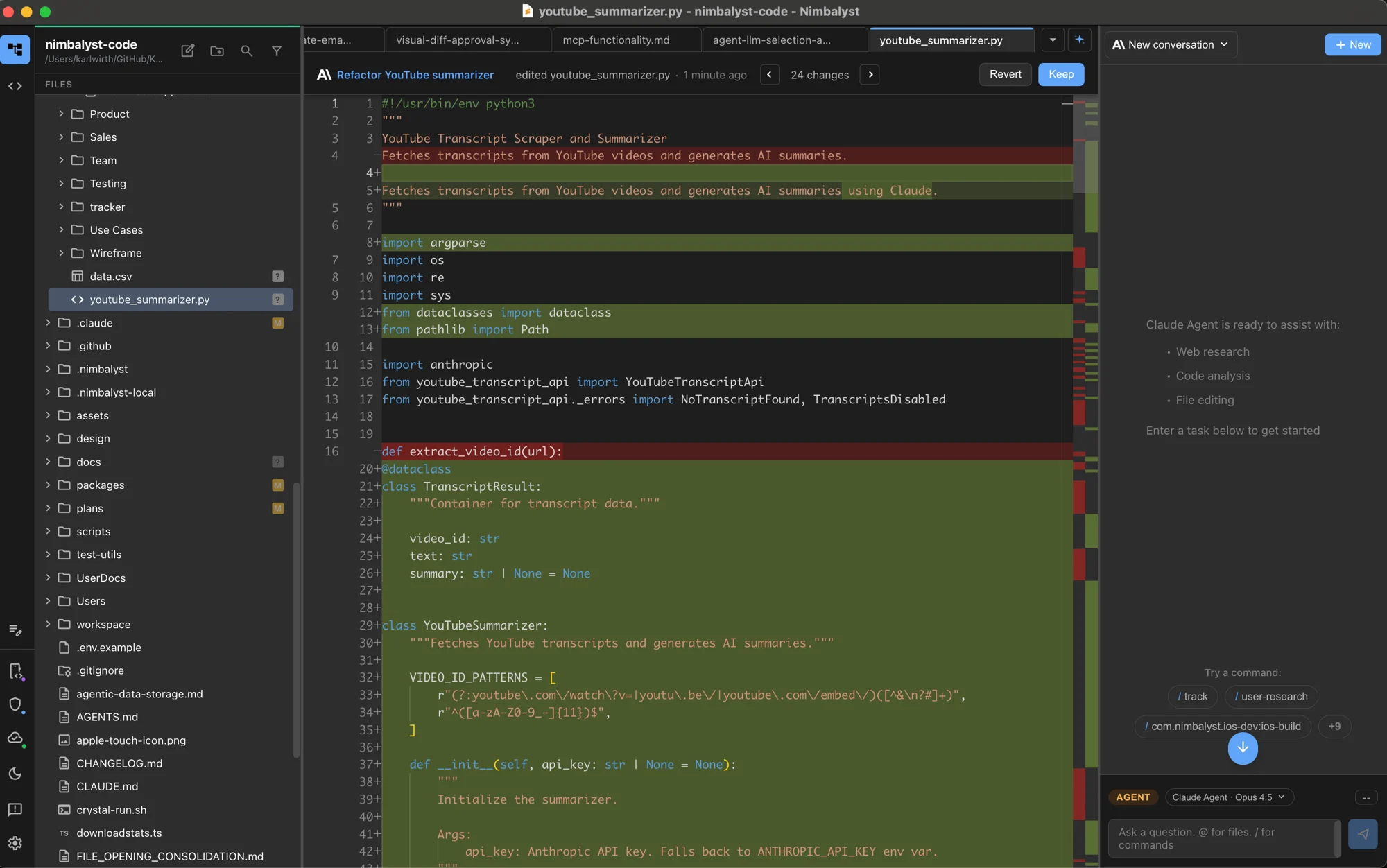Open the Claude Agent Opus 4.5 model dropdown
Viewport: 1387px width, 868px height.
(1228, 797)
